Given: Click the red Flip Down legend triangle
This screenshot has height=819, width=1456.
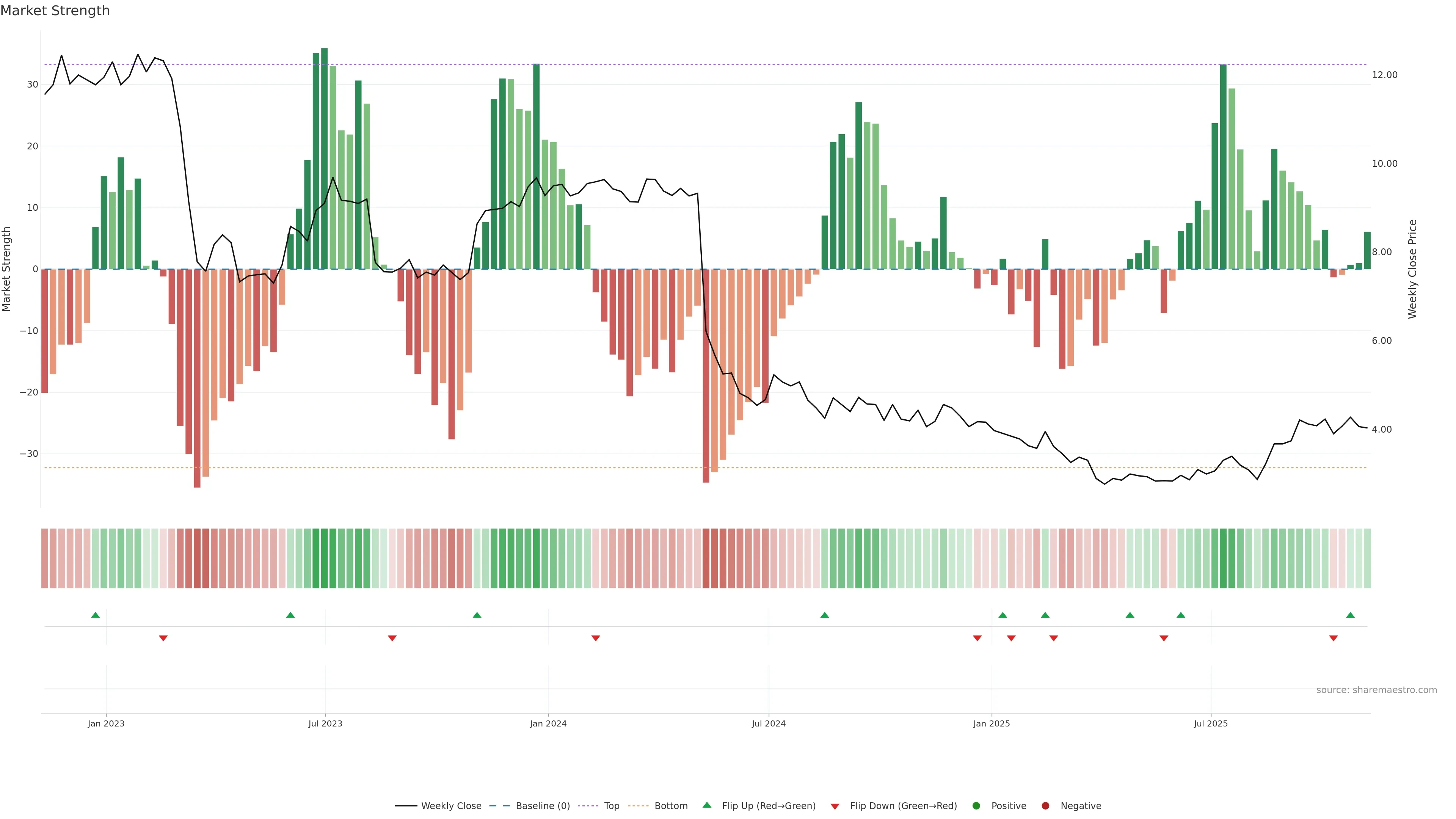Looking at the screenshot, I should (835, 806).
